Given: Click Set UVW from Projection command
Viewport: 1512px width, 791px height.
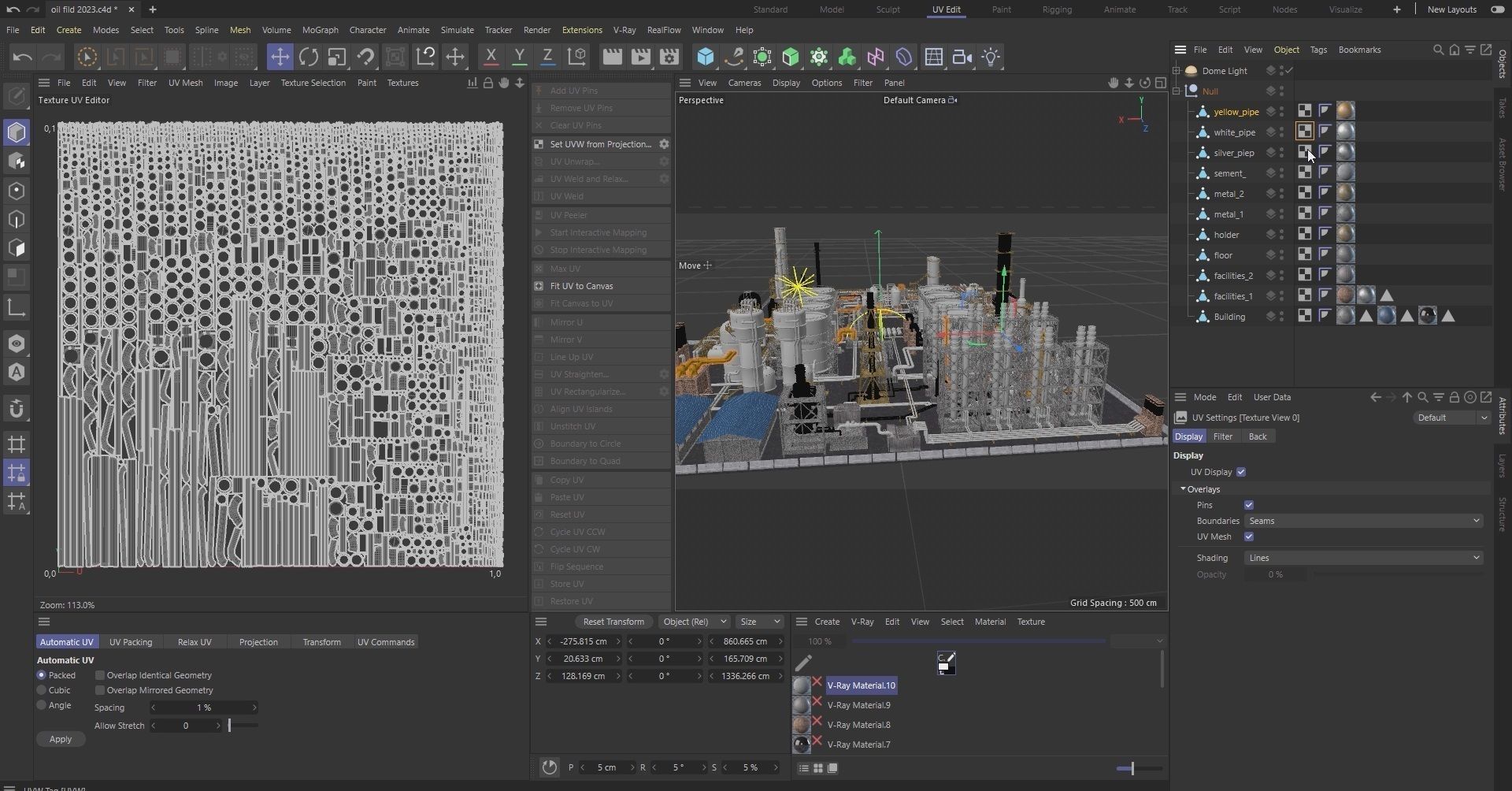Looking at the screenshot, I should coord(600,144).
